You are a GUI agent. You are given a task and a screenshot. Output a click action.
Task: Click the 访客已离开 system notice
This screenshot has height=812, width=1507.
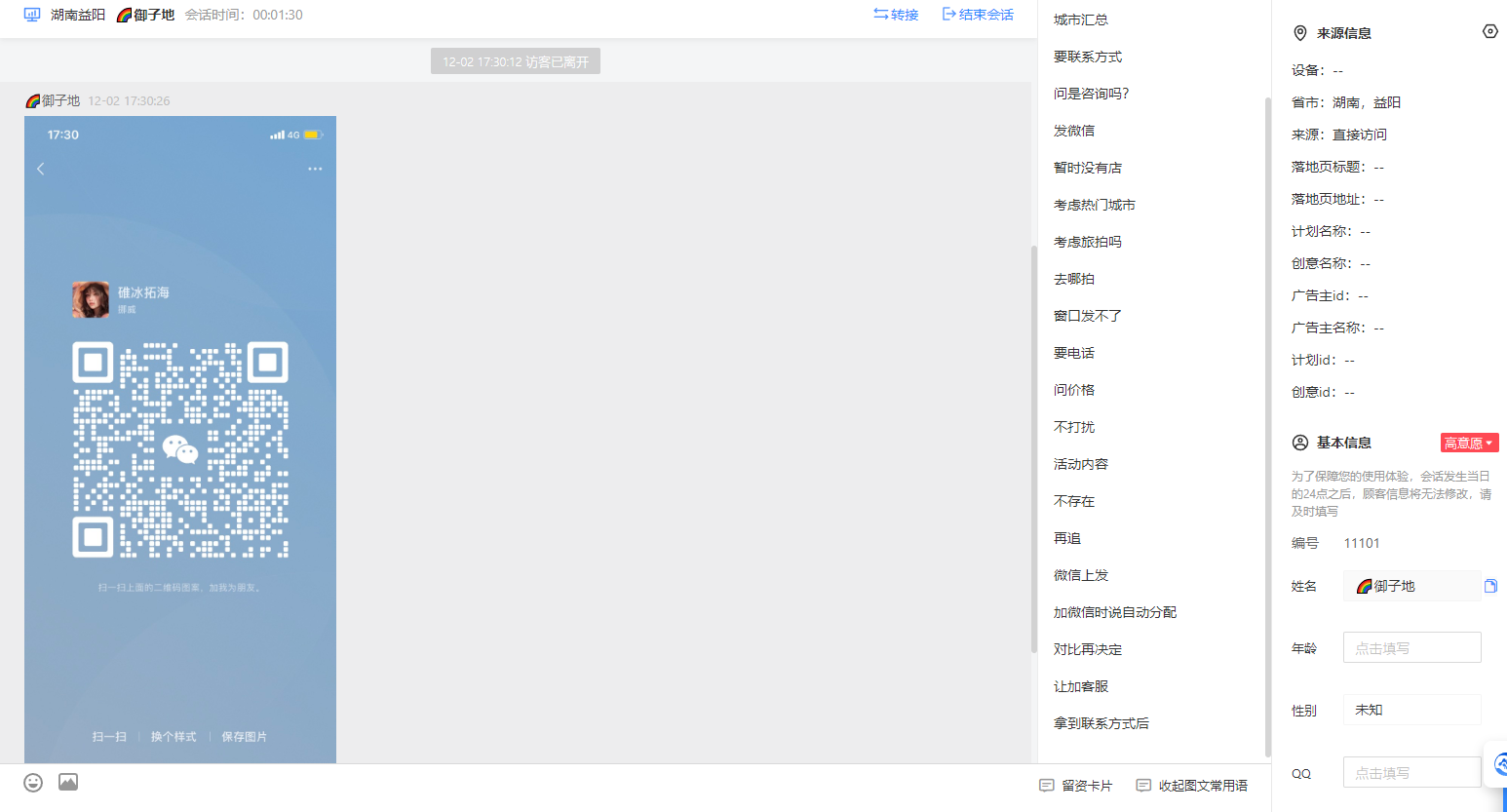pos(516,61)
